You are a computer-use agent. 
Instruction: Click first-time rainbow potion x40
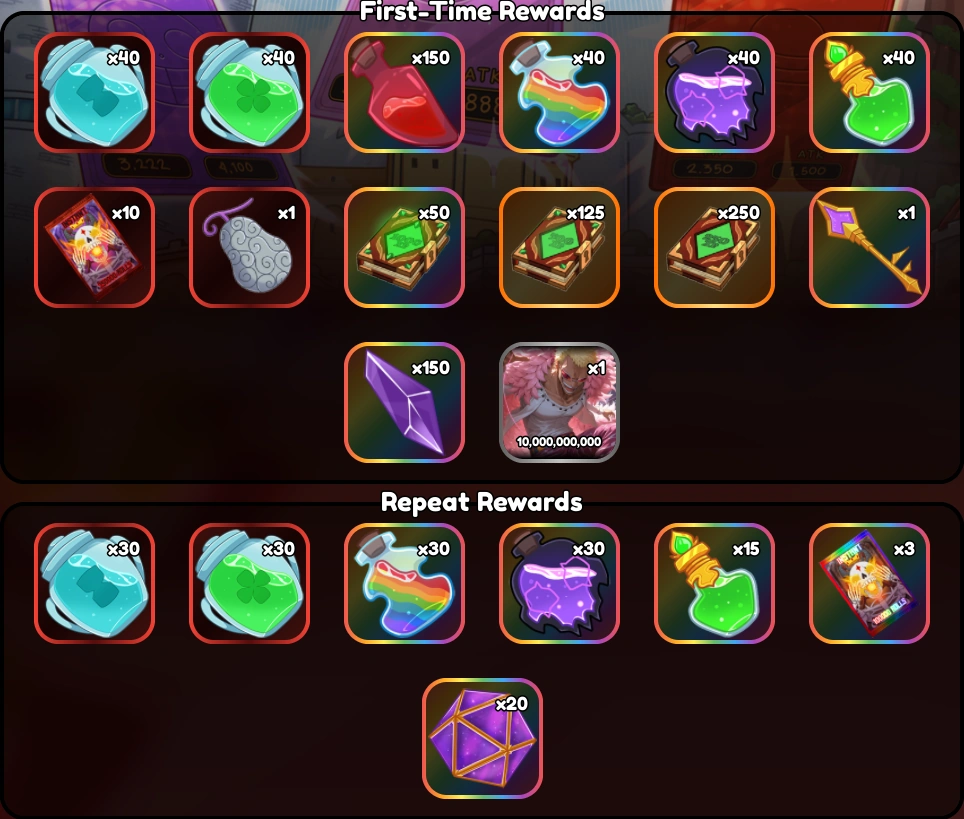559,92
